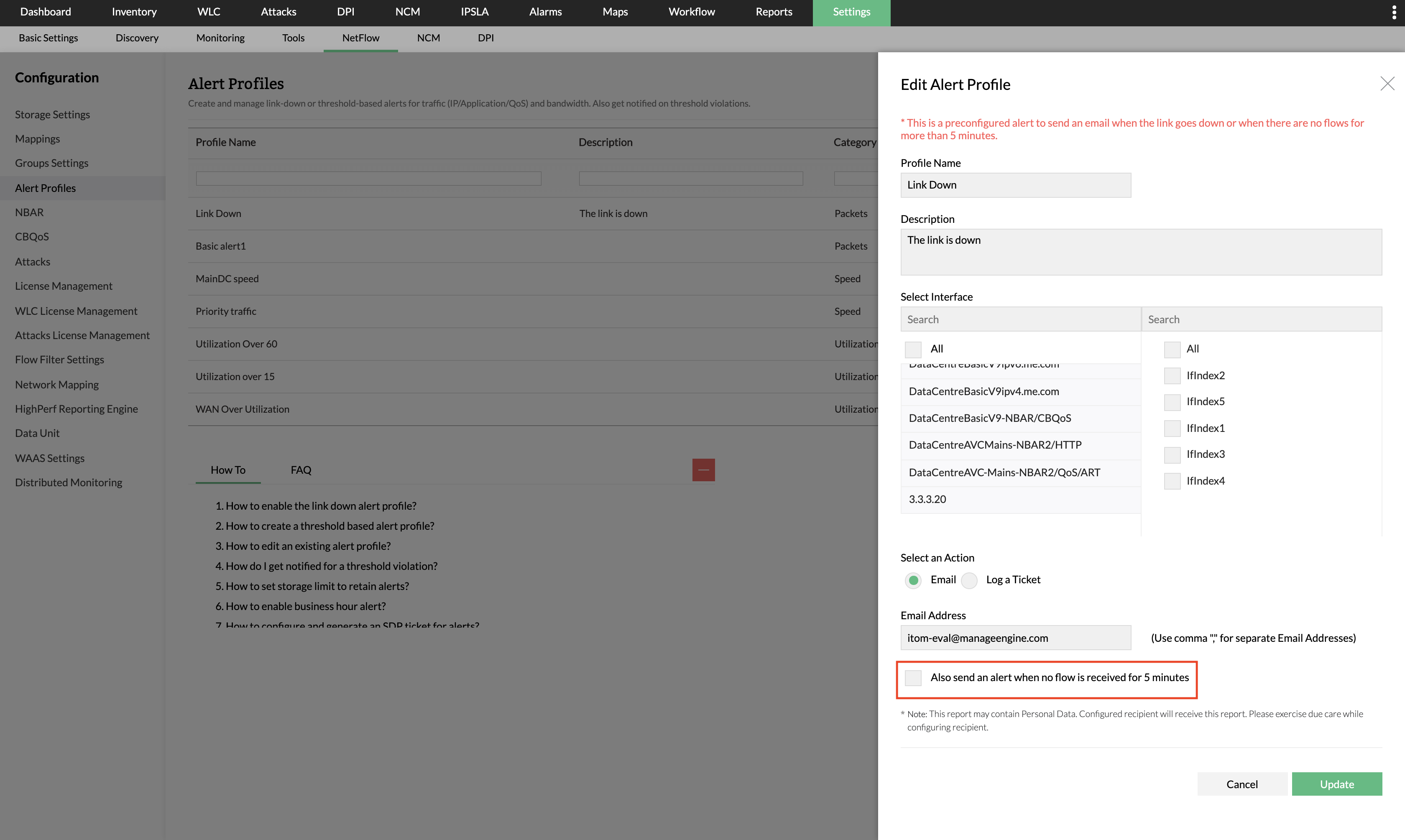This screenshot has height=840, width=1405.
Task: Open the FAQ tab
Action: (x=301, y=470)
